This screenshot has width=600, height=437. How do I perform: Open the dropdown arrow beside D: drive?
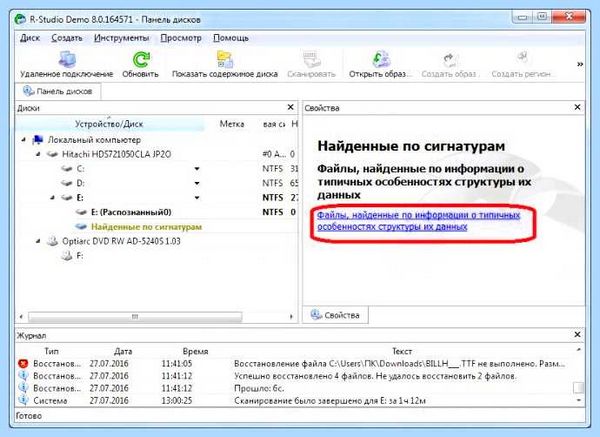pyautogui.click(x=197, y=183)
